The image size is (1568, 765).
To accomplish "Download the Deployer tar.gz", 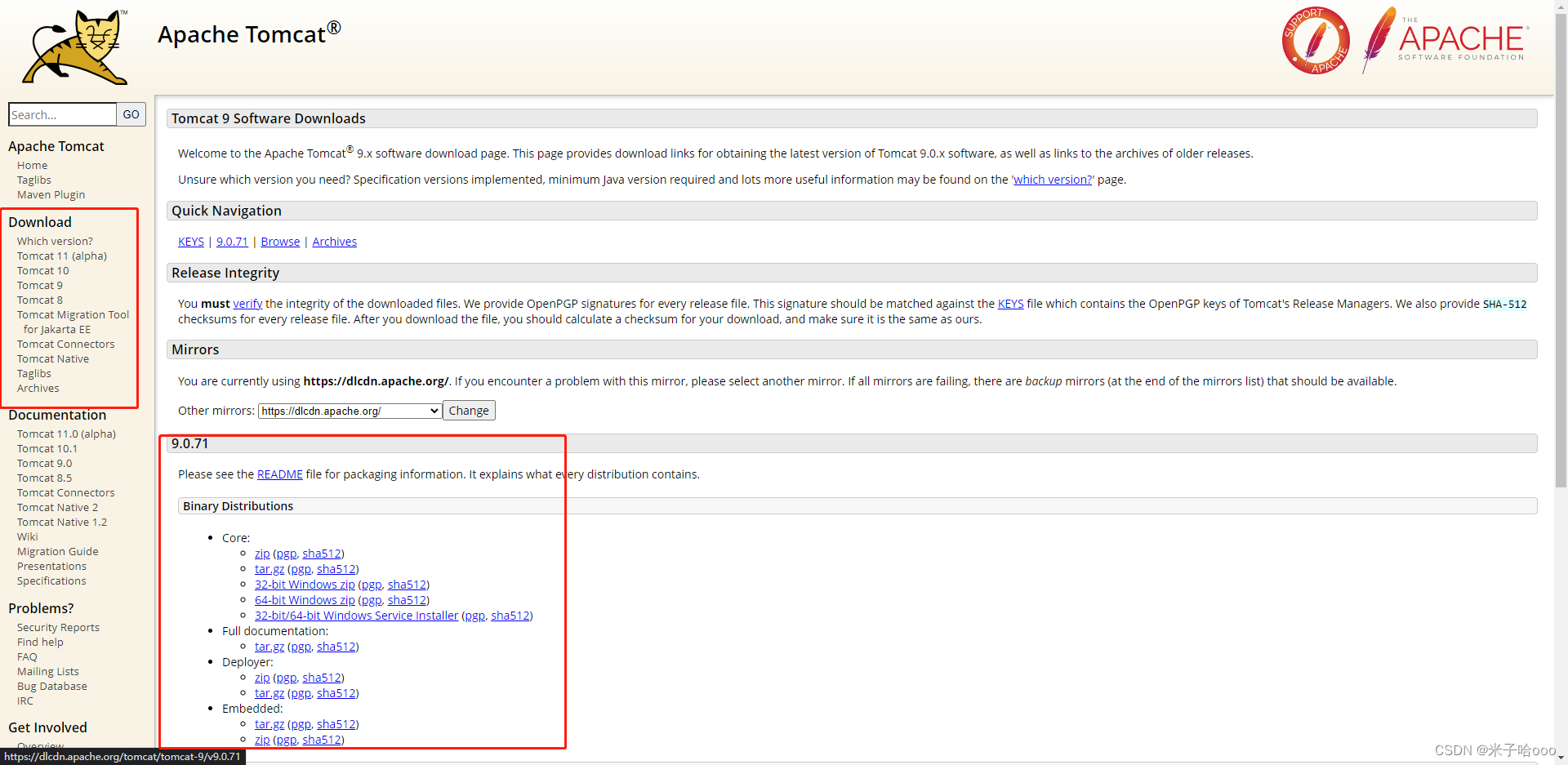I will 269,693.
